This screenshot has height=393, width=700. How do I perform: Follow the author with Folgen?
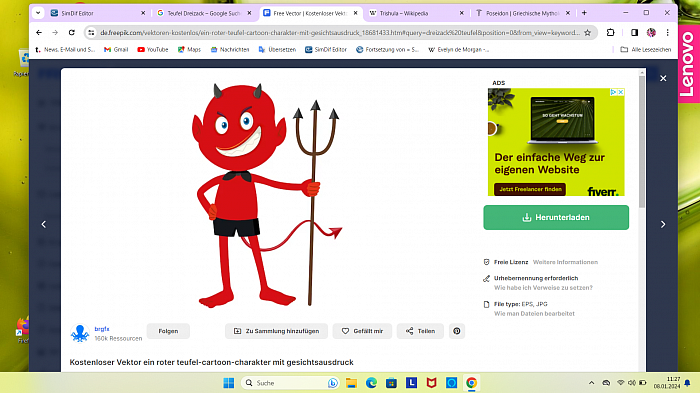coord(168,331)
